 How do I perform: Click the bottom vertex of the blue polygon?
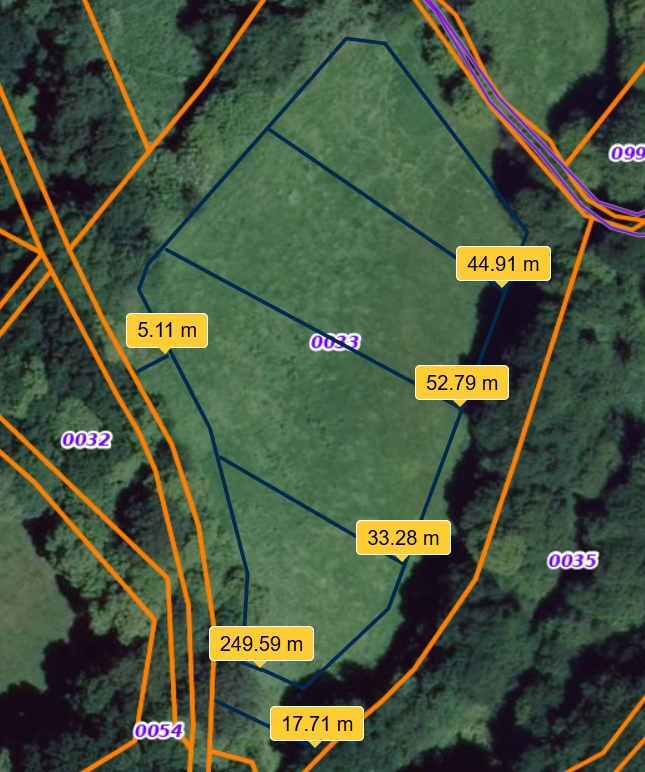[x=303, y=688]
